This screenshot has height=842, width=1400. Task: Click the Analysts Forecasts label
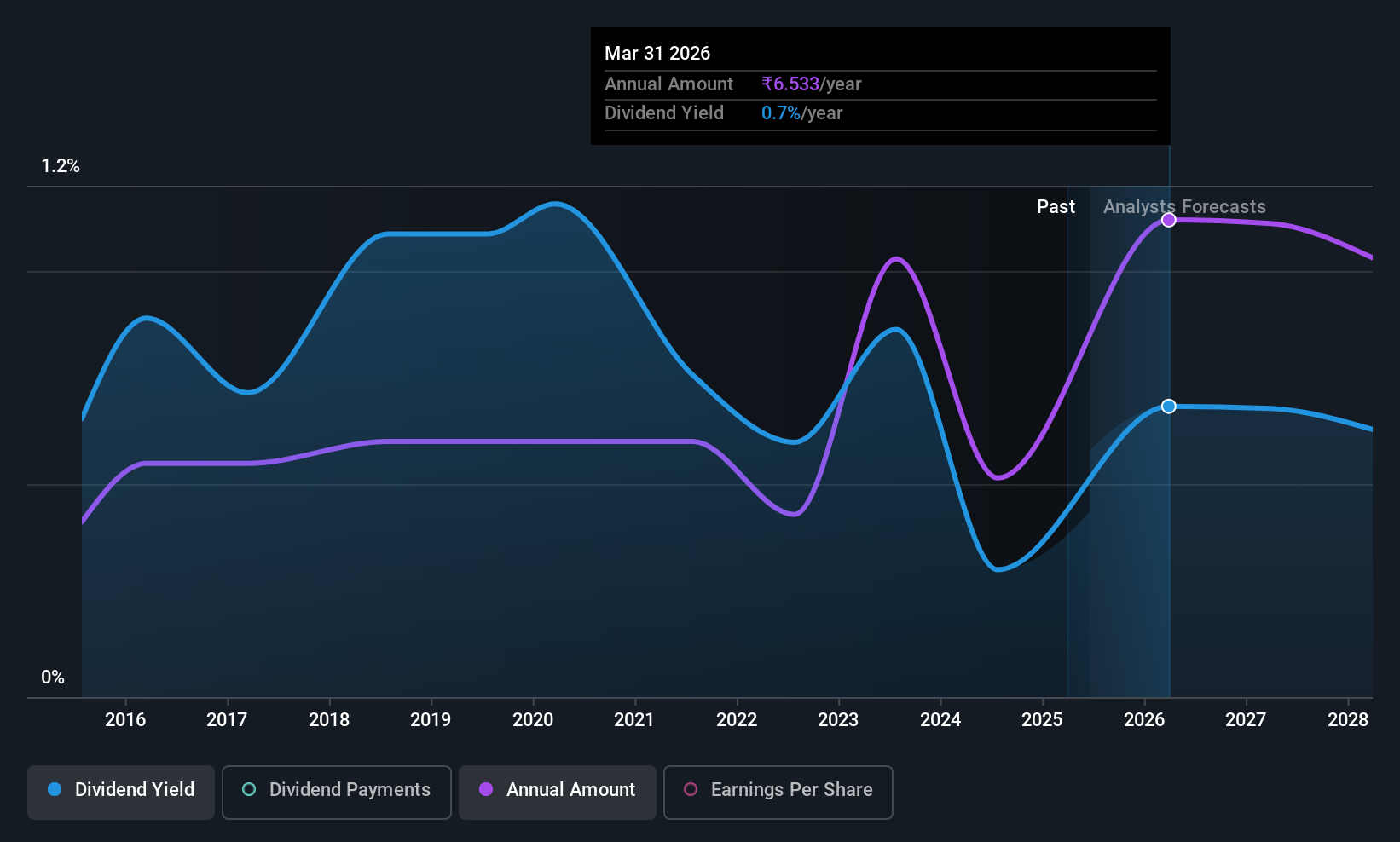[x=1184, y=206]
